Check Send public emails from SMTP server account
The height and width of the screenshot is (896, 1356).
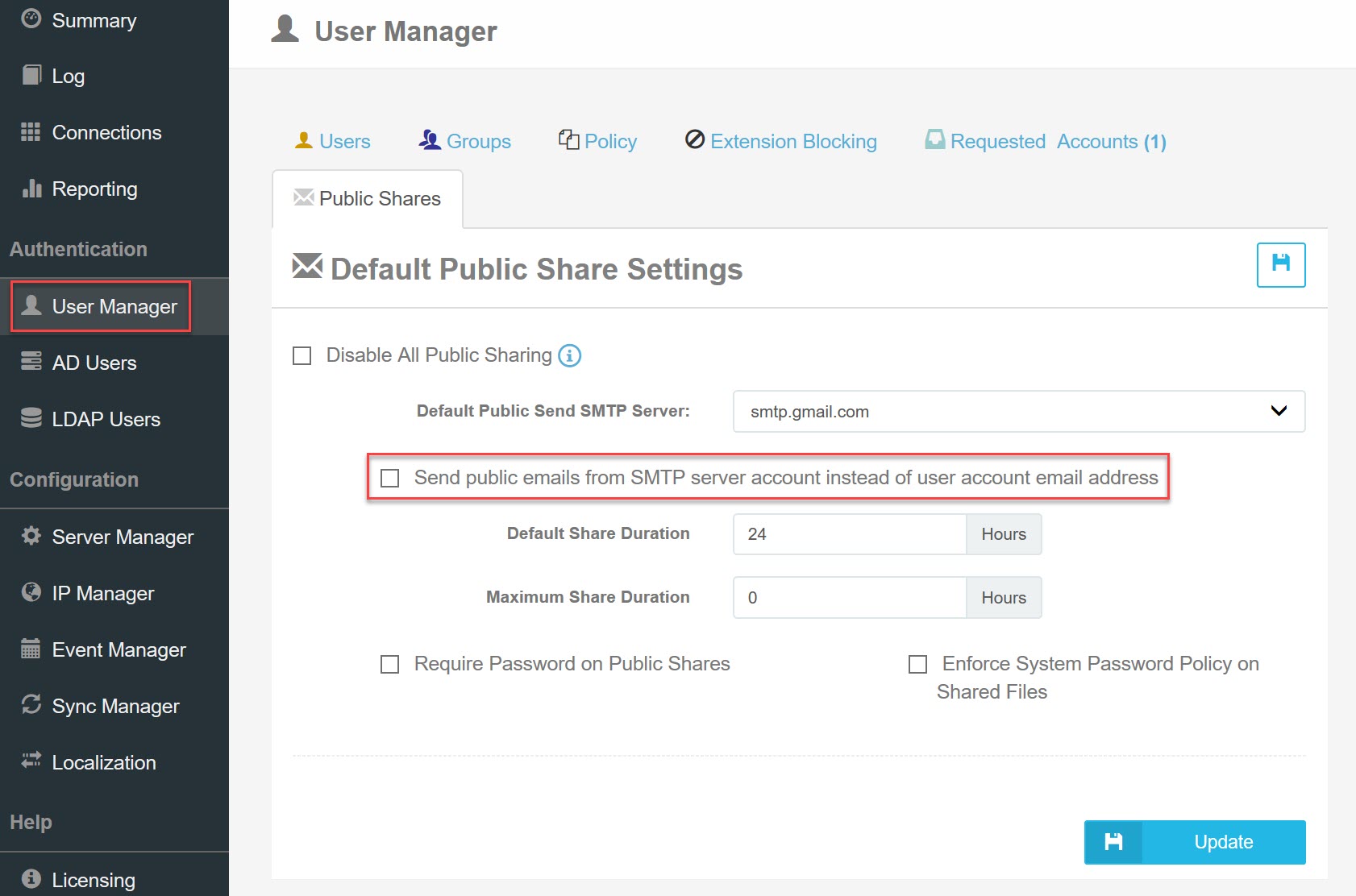(x=390, y=478)
